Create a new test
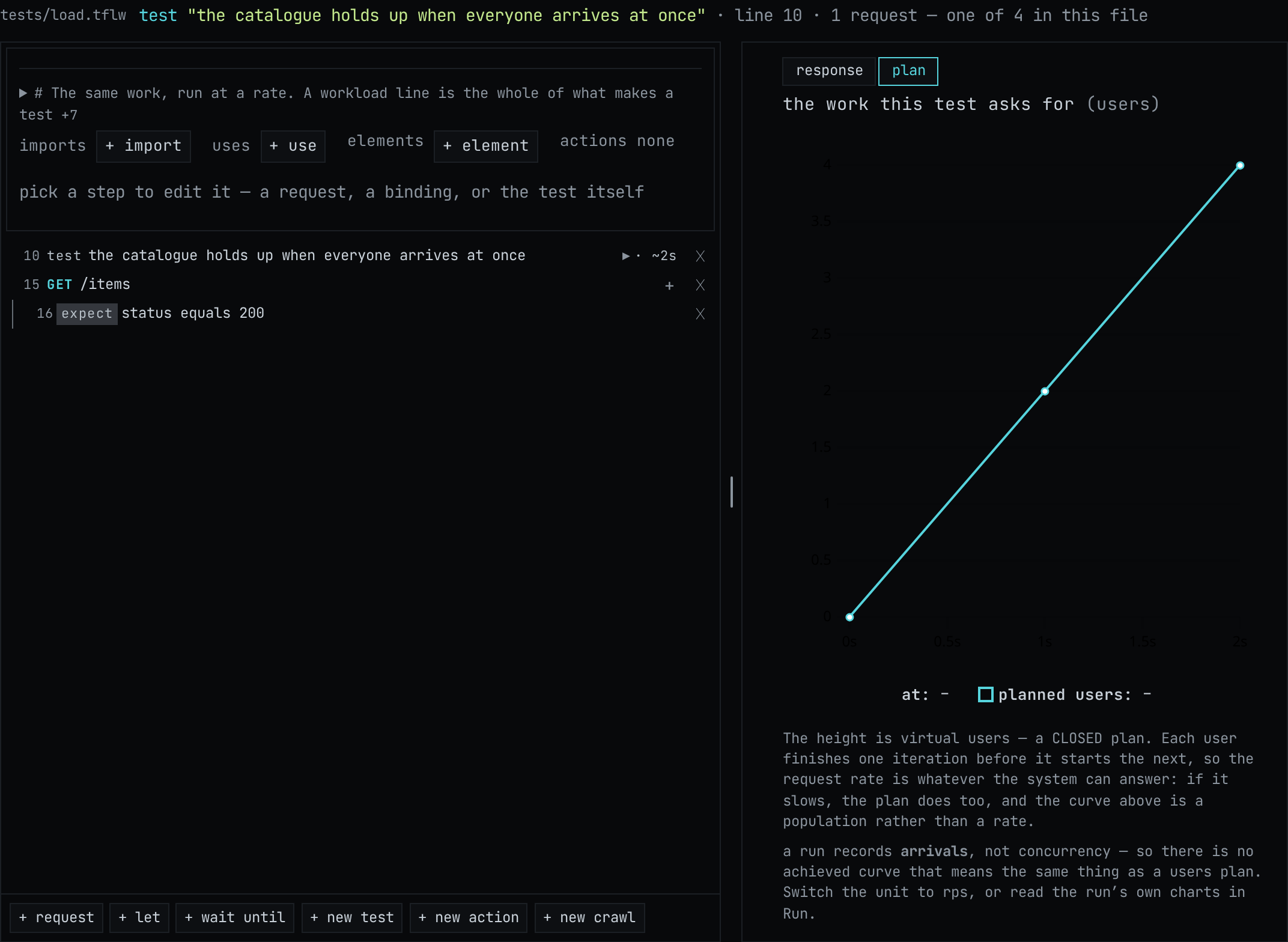Screen dimensions: 1288x942 352,917
